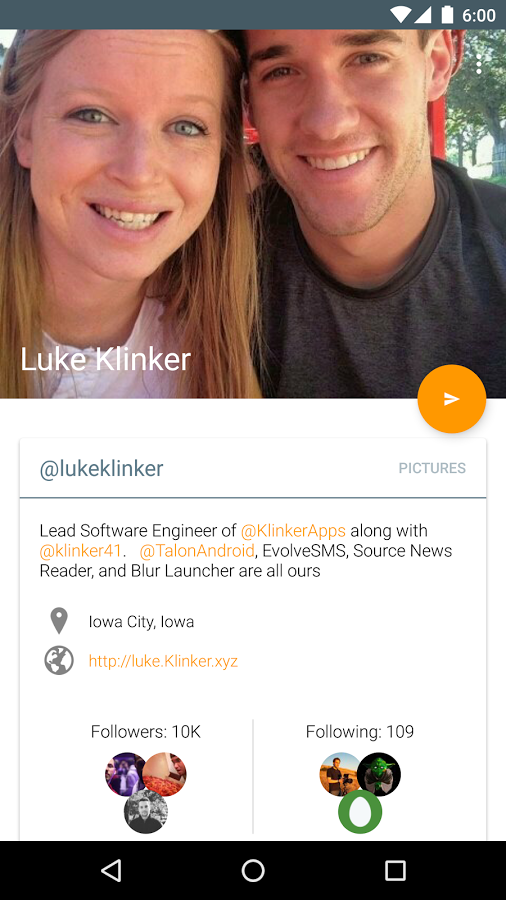Open the PICTURES section
Image resolution: width=506 pixels, height=900 pixels.
[432, 468]
